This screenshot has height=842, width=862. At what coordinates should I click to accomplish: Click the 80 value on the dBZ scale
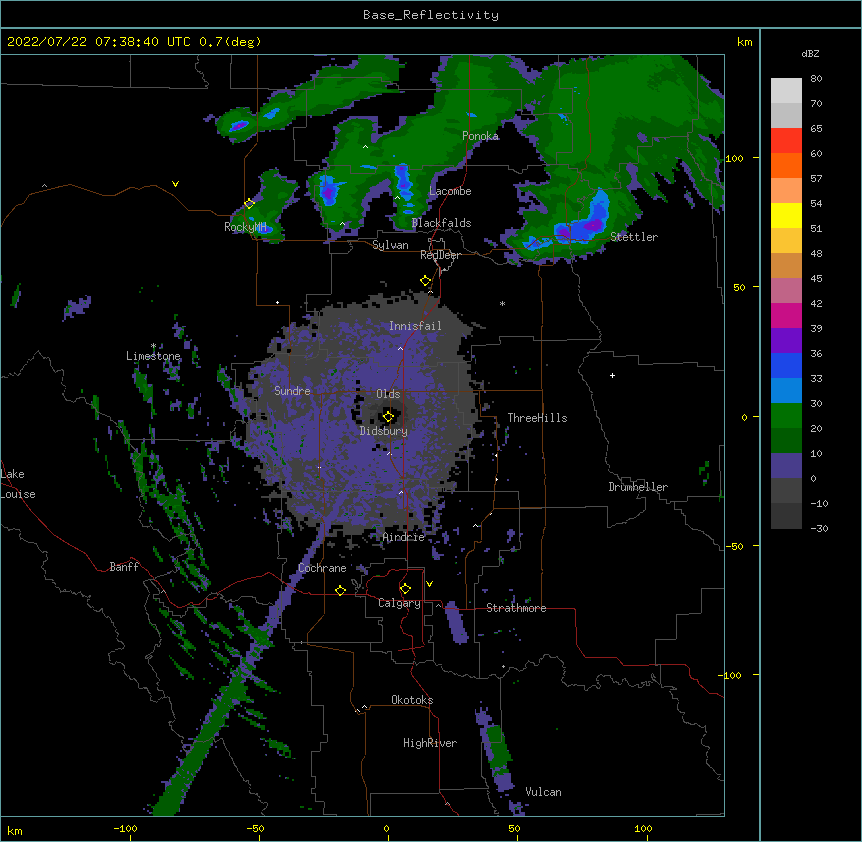[816, 79]
